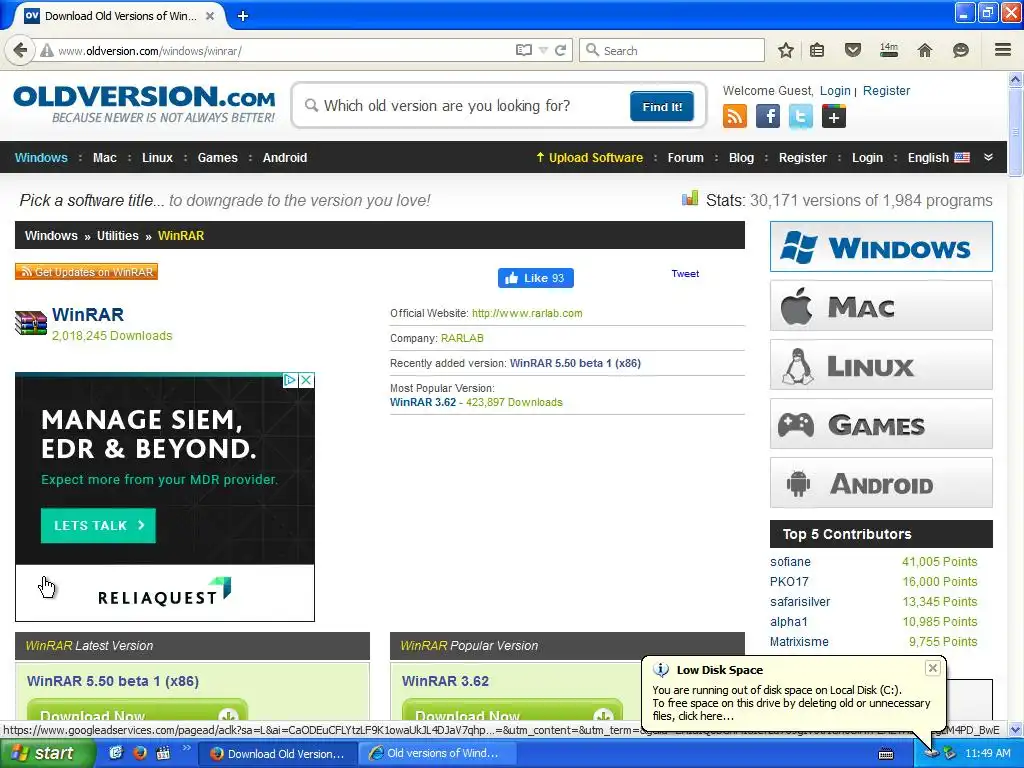Click the browser back arrow button
The height and width of the screenshot is (768, 1024).
[x=20, y=50]
